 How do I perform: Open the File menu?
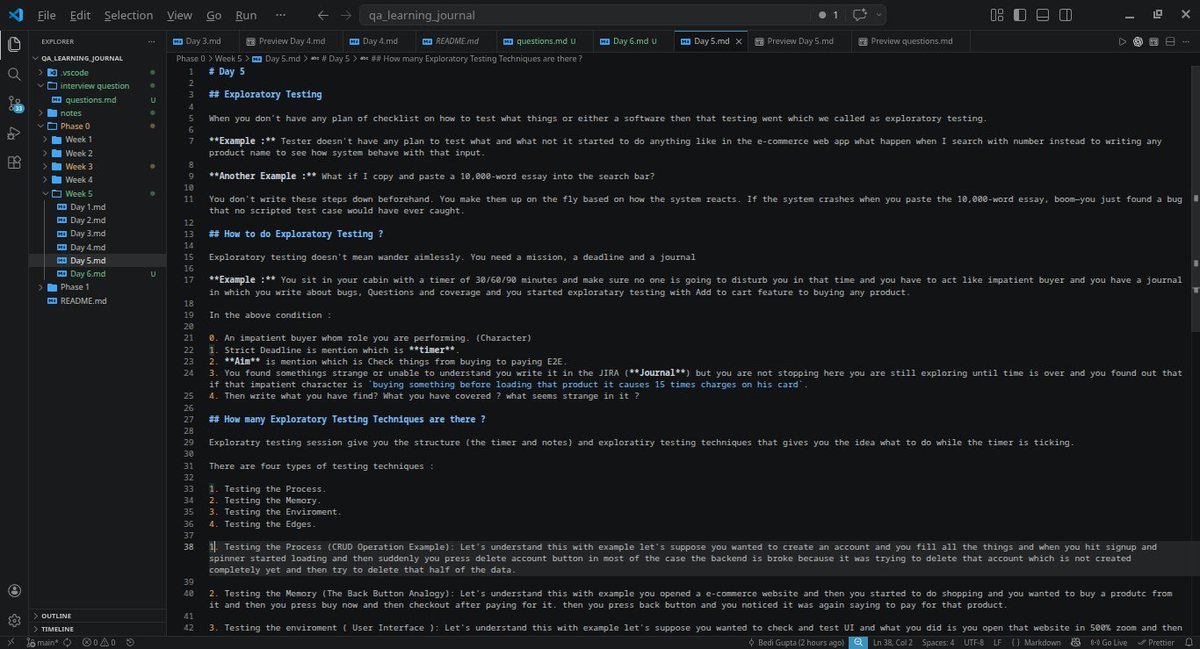(46, 15)
